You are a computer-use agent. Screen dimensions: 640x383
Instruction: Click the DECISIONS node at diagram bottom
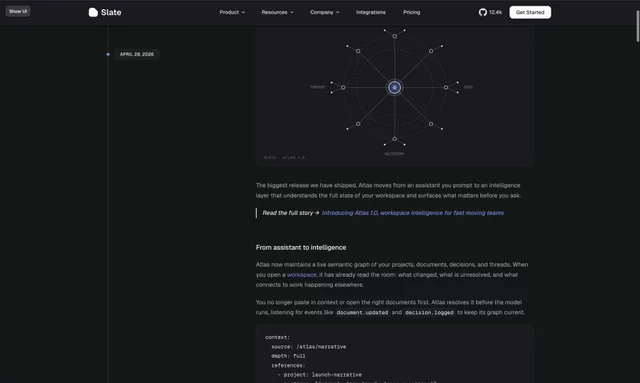pyautogui.click(x=394, y=139)
